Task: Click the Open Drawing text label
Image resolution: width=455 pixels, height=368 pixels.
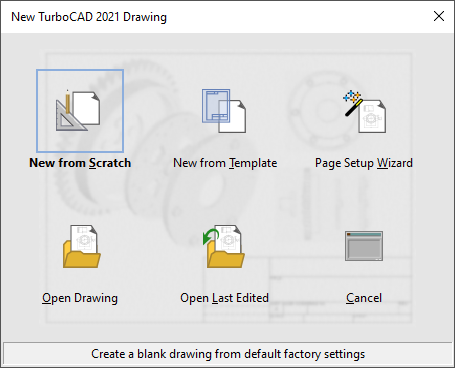Action: (x=80, y=298)
